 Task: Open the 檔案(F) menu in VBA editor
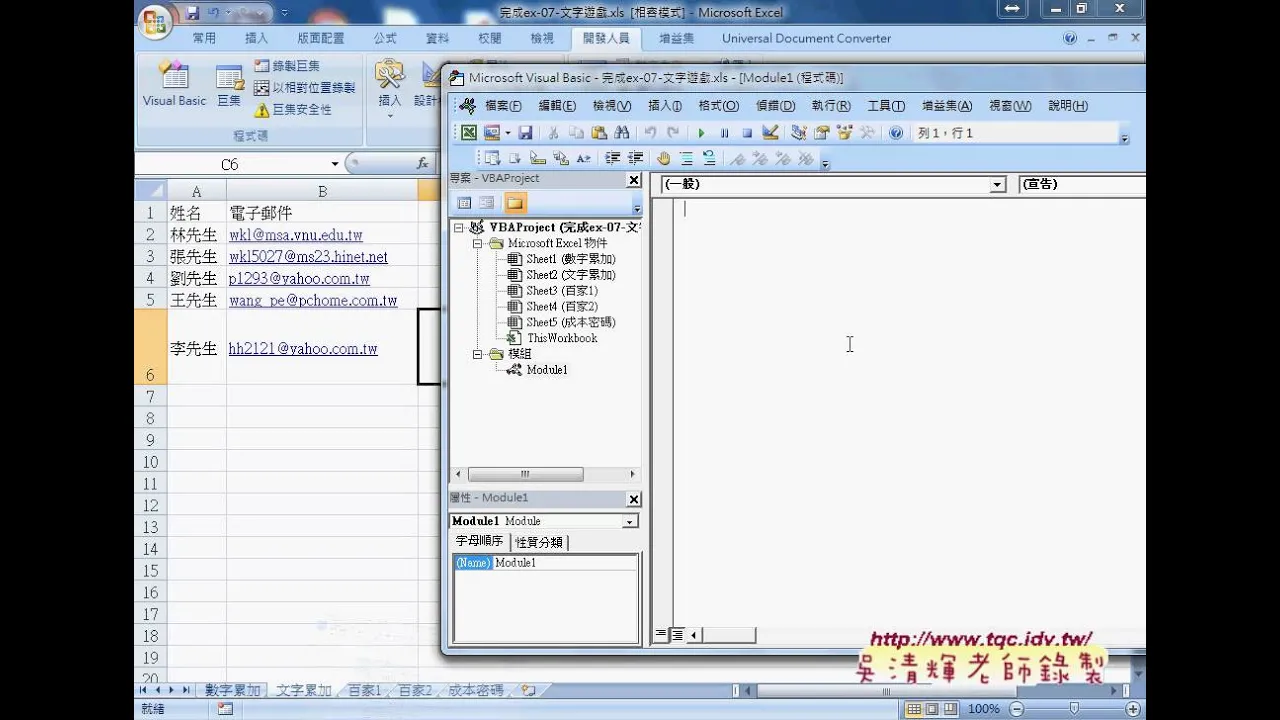tap(503, 106)
